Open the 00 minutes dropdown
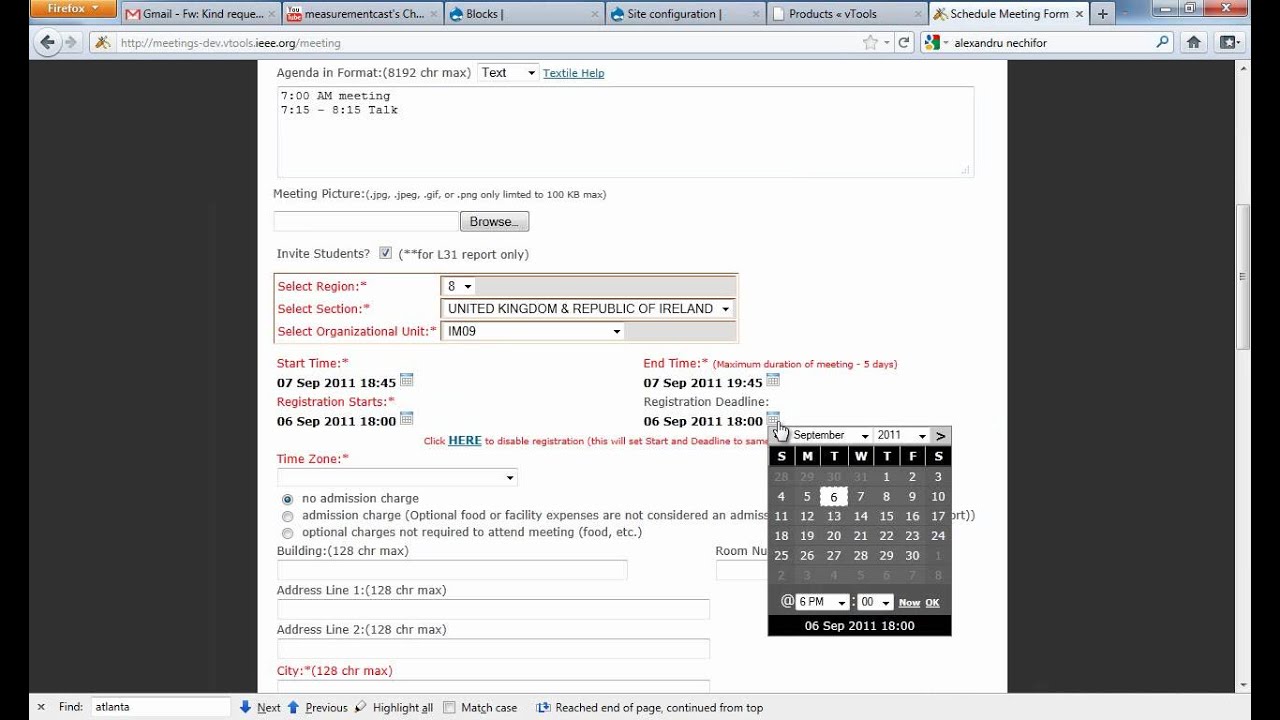This screenshot has width=1280, height=720. coord(874,602)
